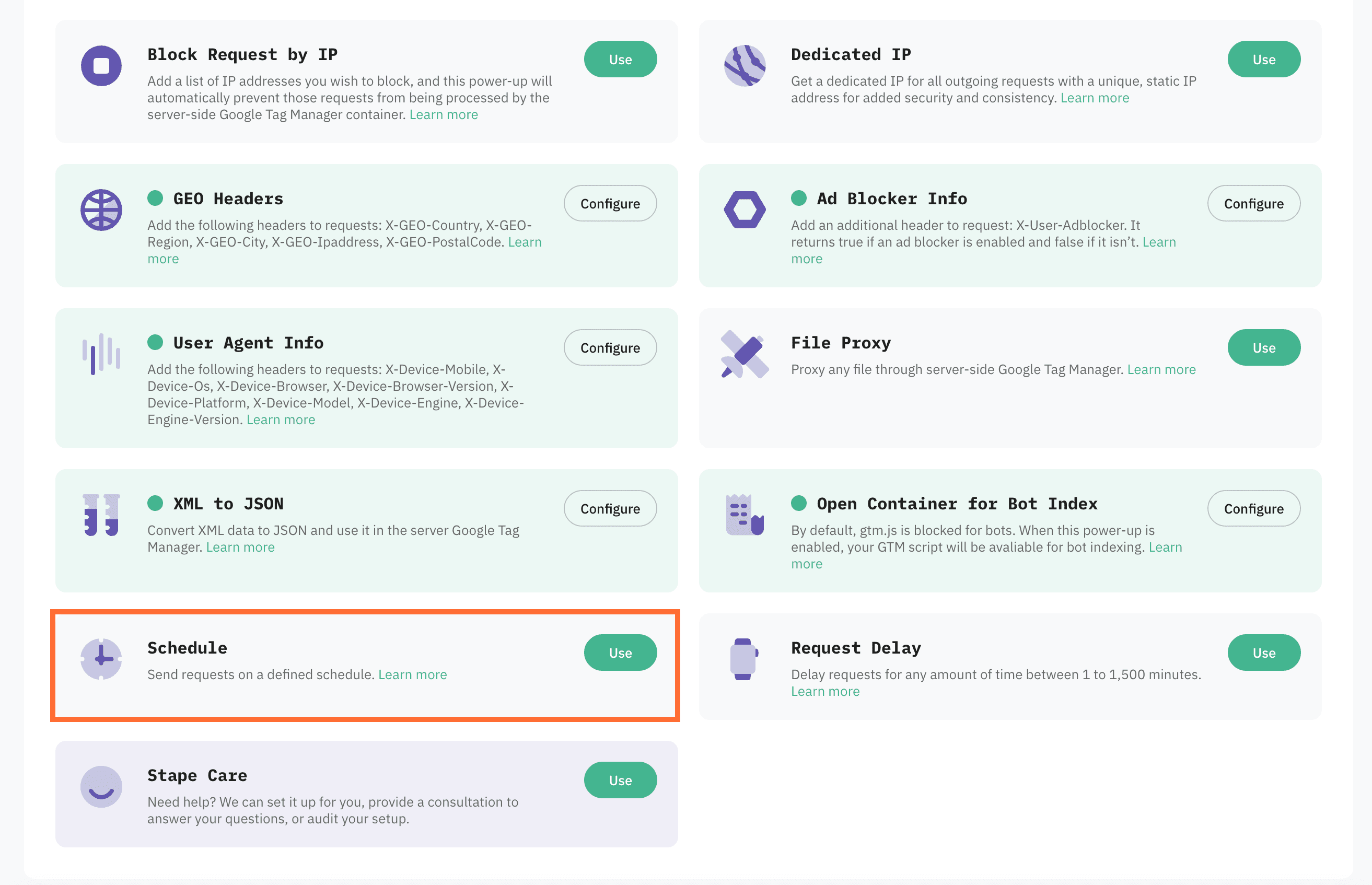Click Use on the Schedule power-up
Screen dimensions: 1372x885
(621, 652)
